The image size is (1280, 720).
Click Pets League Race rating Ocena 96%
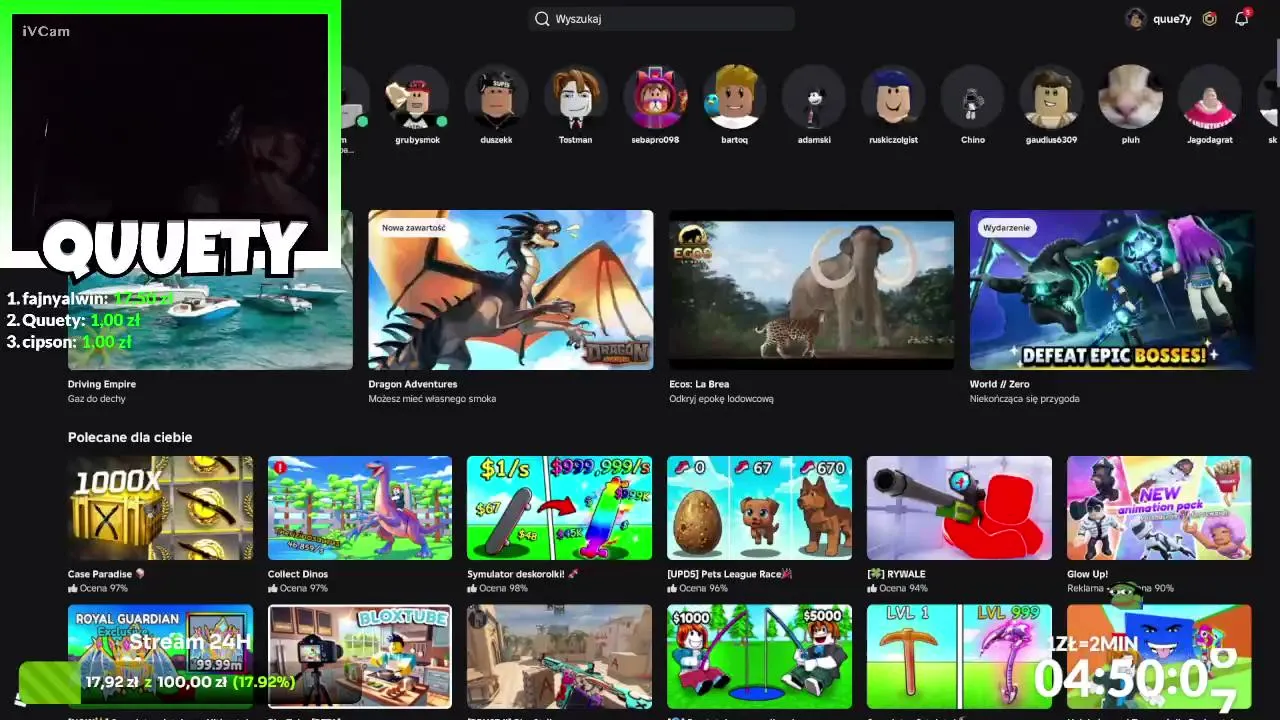pos(698,588)
